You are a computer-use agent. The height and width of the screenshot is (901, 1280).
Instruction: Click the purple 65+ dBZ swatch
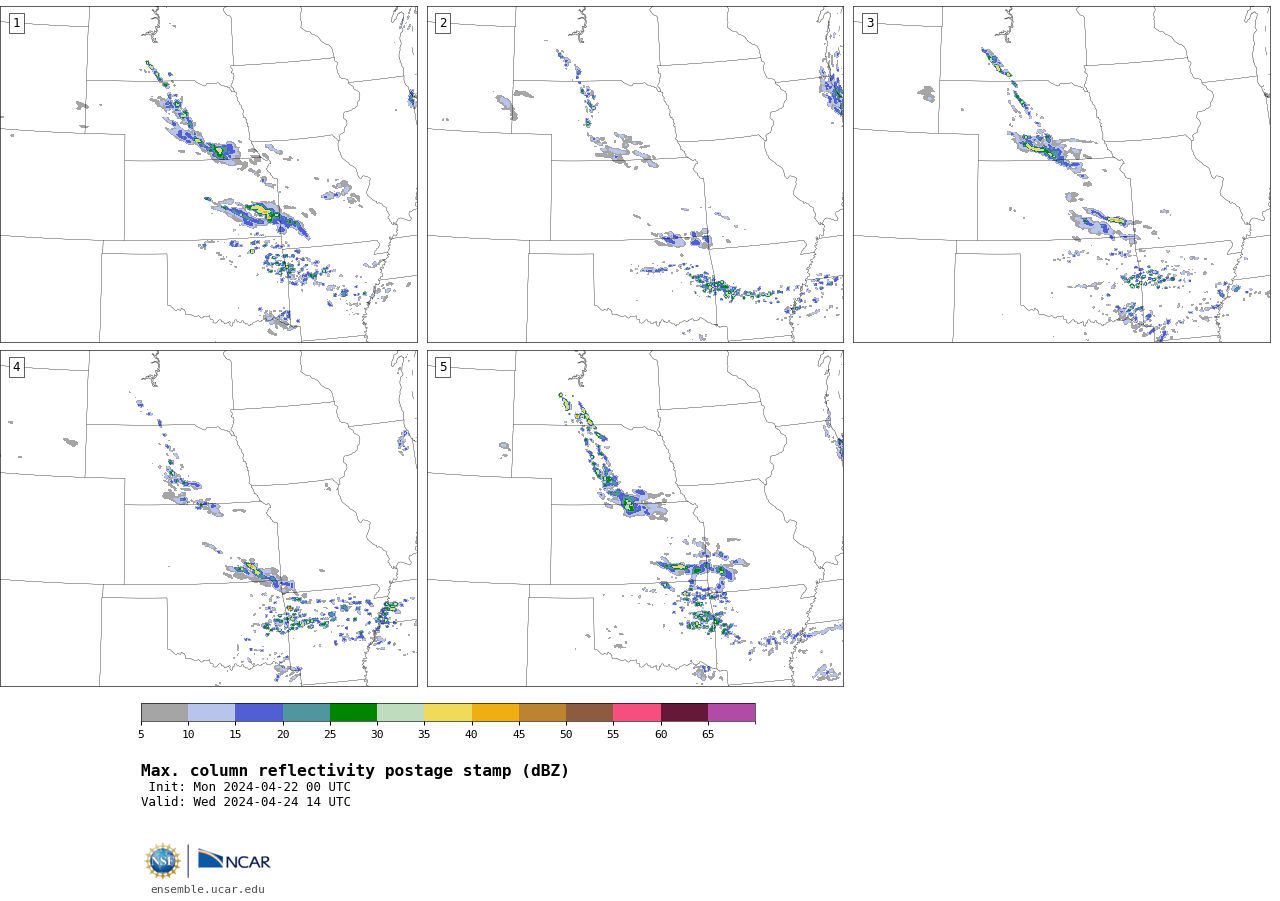click(731, 713)
